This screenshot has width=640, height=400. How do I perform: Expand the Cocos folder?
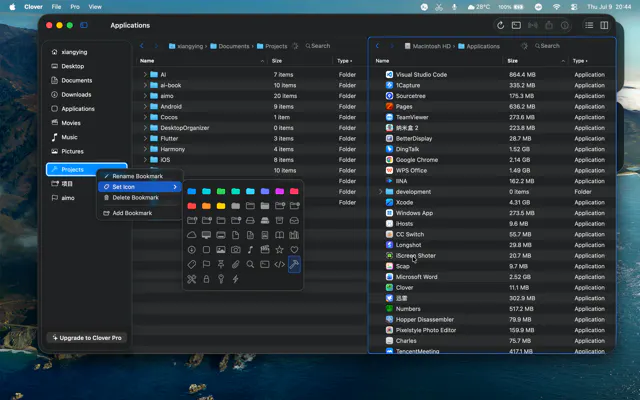click(145, 117)
